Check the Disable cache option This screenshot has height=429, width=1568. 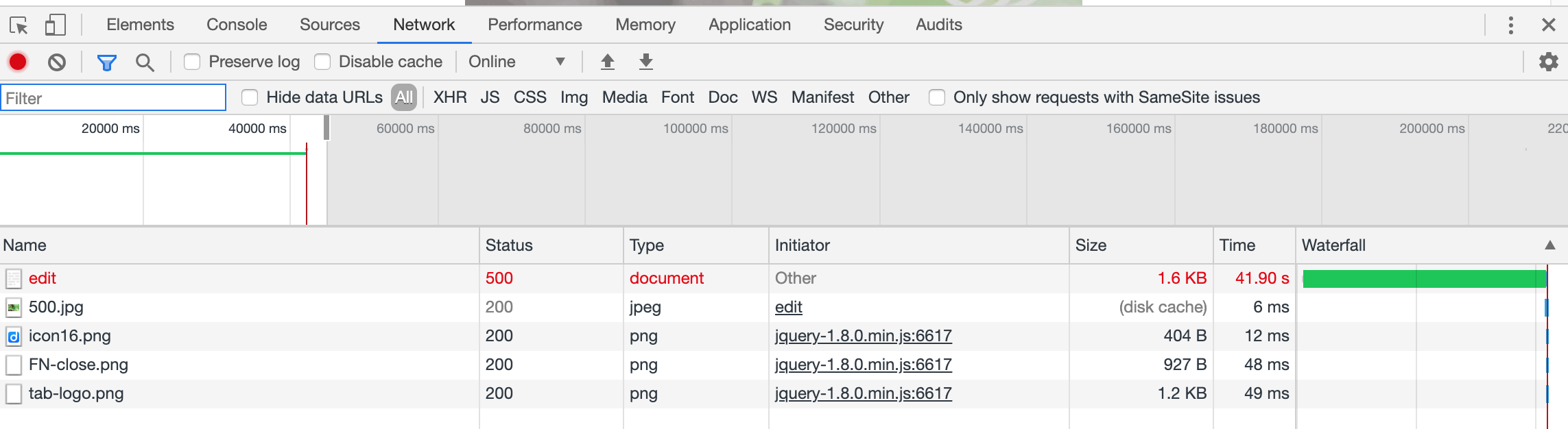322,62
